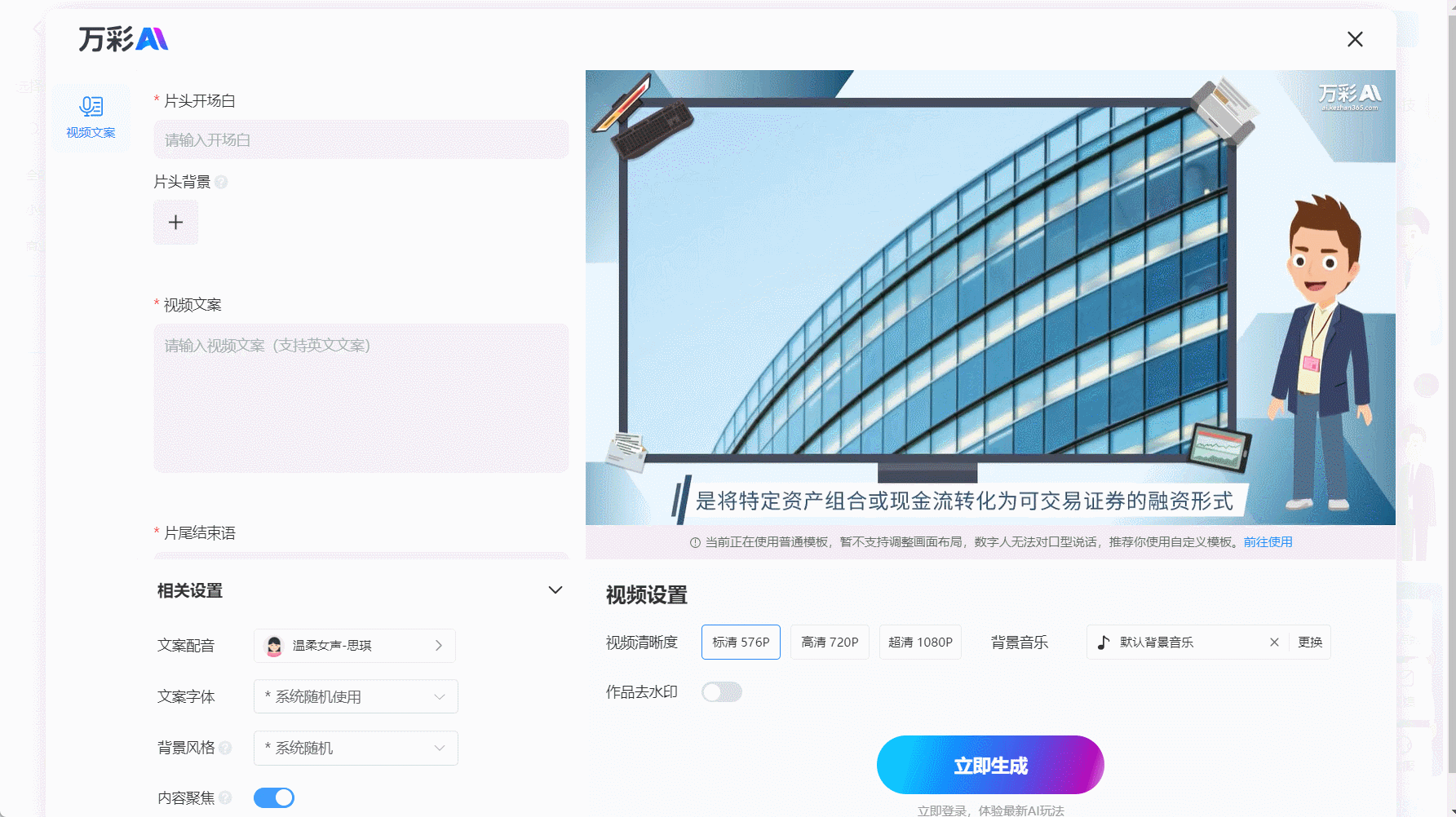
Task: Add a 片头背景 with the plus button
Action: click(x=175, y=223)
